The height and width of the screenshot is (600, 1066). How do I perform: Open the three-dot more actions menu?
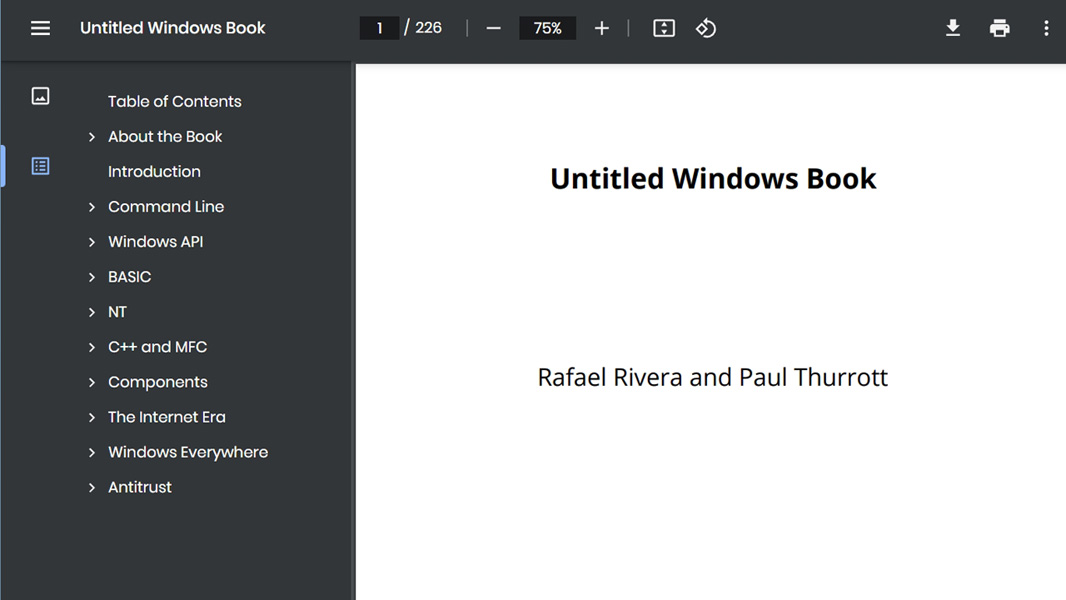(x=1046, y=28)
